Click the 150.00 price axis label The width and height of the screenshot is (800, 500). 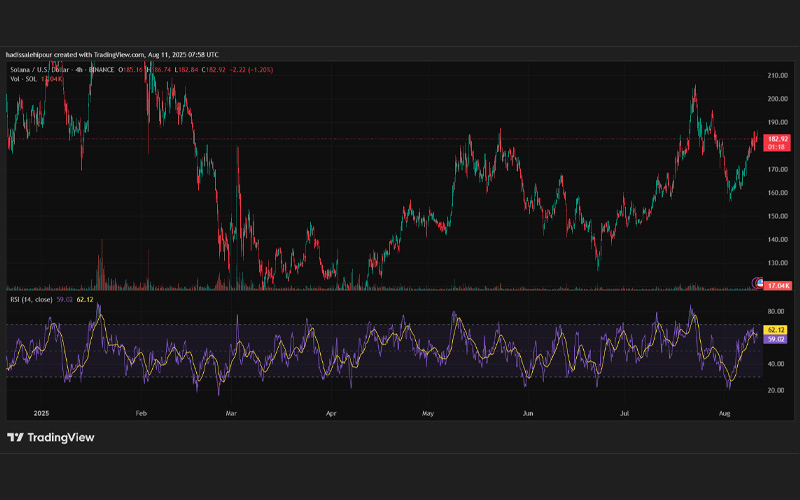[x=778, y=216]
